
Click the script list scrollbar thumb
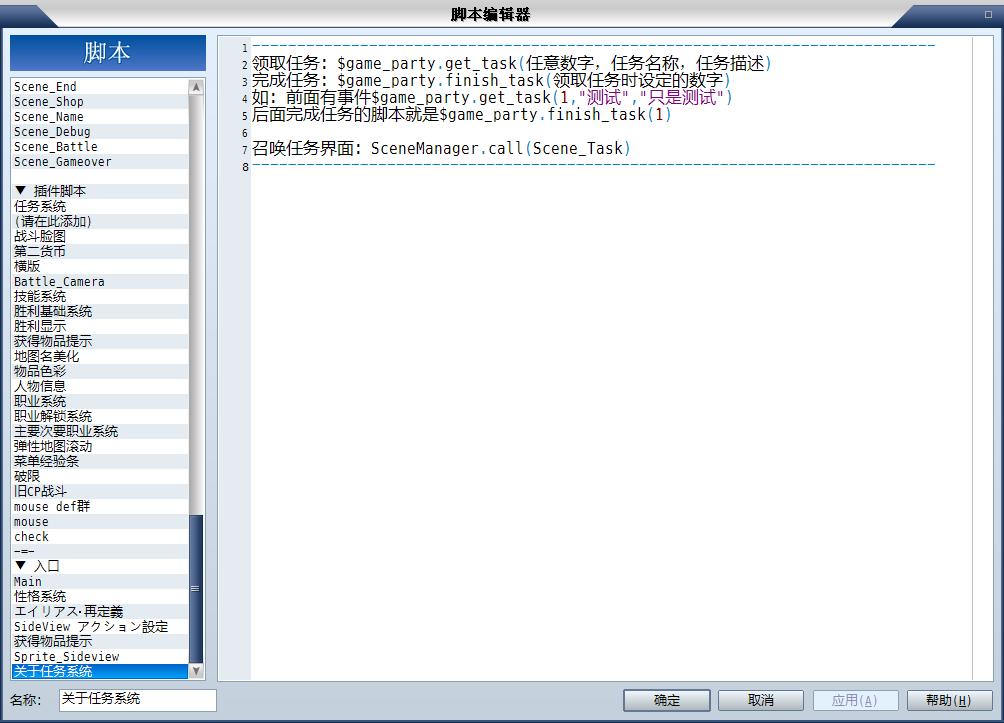point(197,589)
